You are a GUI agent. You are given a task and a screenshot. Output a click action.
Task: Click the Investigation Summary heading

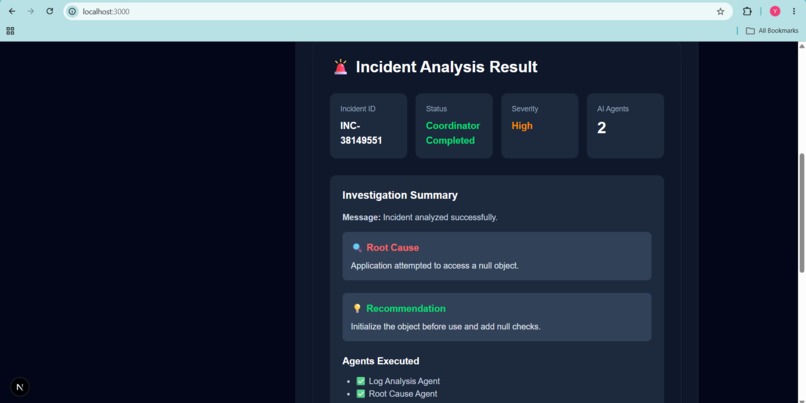400,195
